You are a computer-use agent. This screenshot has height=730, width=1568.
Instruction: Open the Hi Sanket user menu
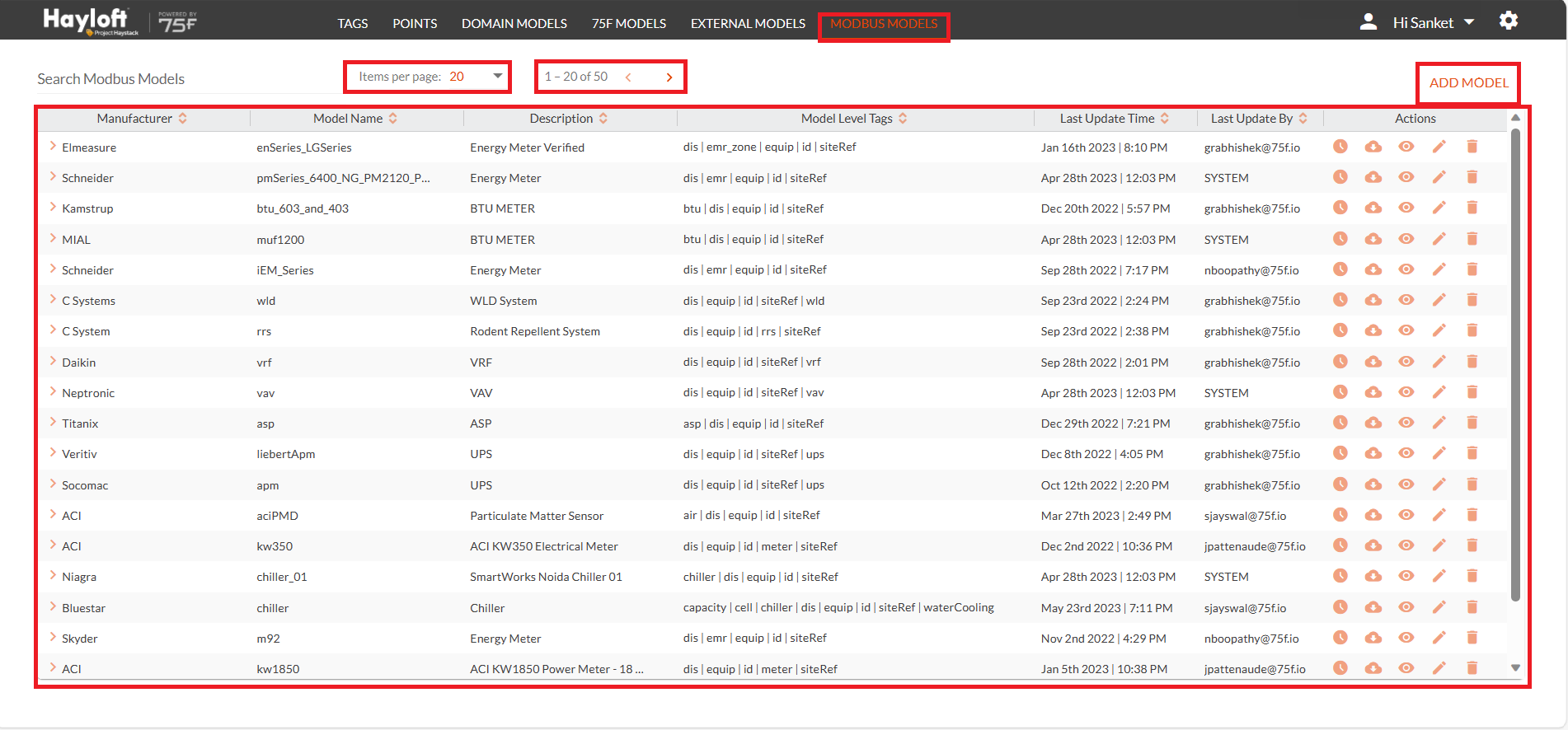click(x=1434, y=23)
